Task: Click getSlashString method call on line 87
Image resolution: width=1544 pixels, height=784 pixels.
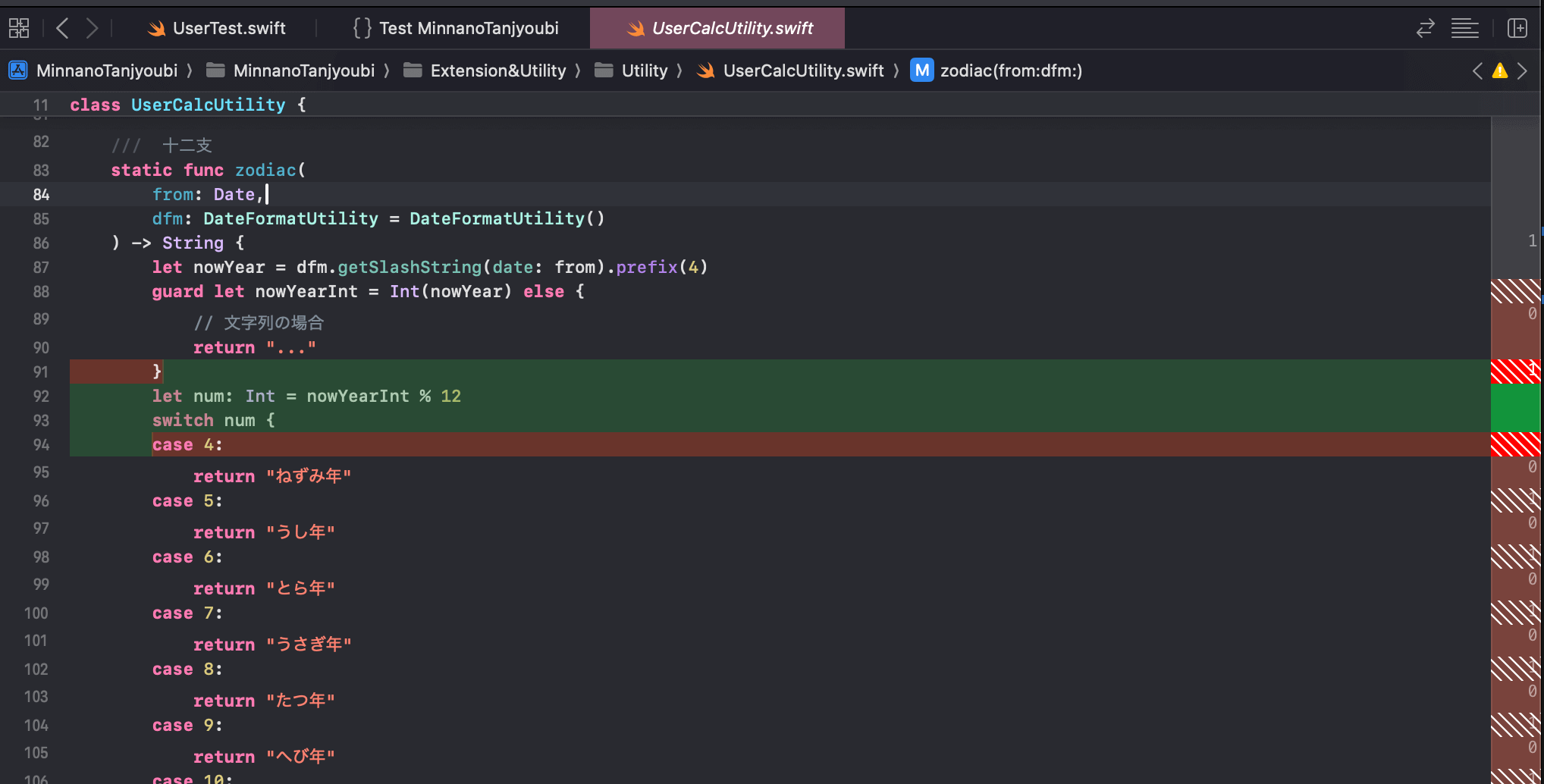Action: click(x=410, y=267)
